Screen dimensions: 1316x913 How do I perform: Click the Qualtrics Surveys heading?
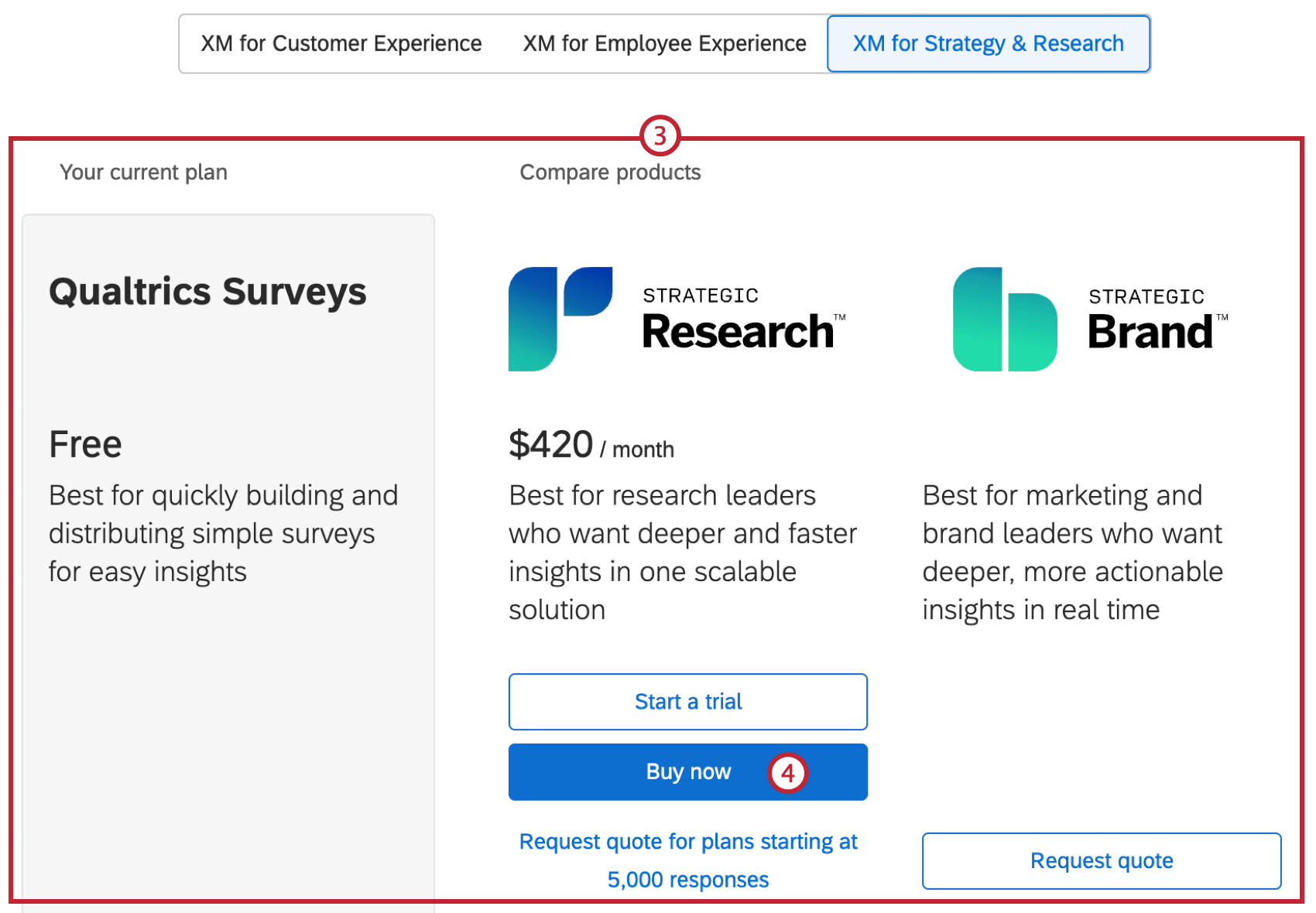click(207, 292)
